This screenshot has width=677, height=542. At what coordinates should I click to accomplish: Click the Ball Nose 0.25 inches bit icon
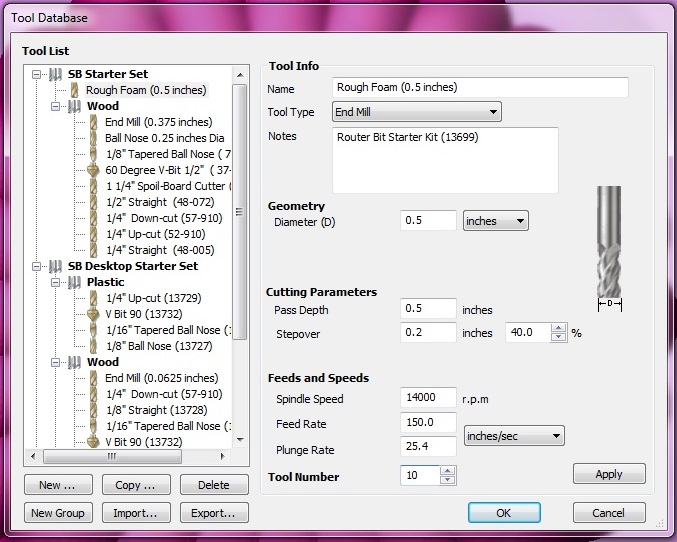coord(93,138)
